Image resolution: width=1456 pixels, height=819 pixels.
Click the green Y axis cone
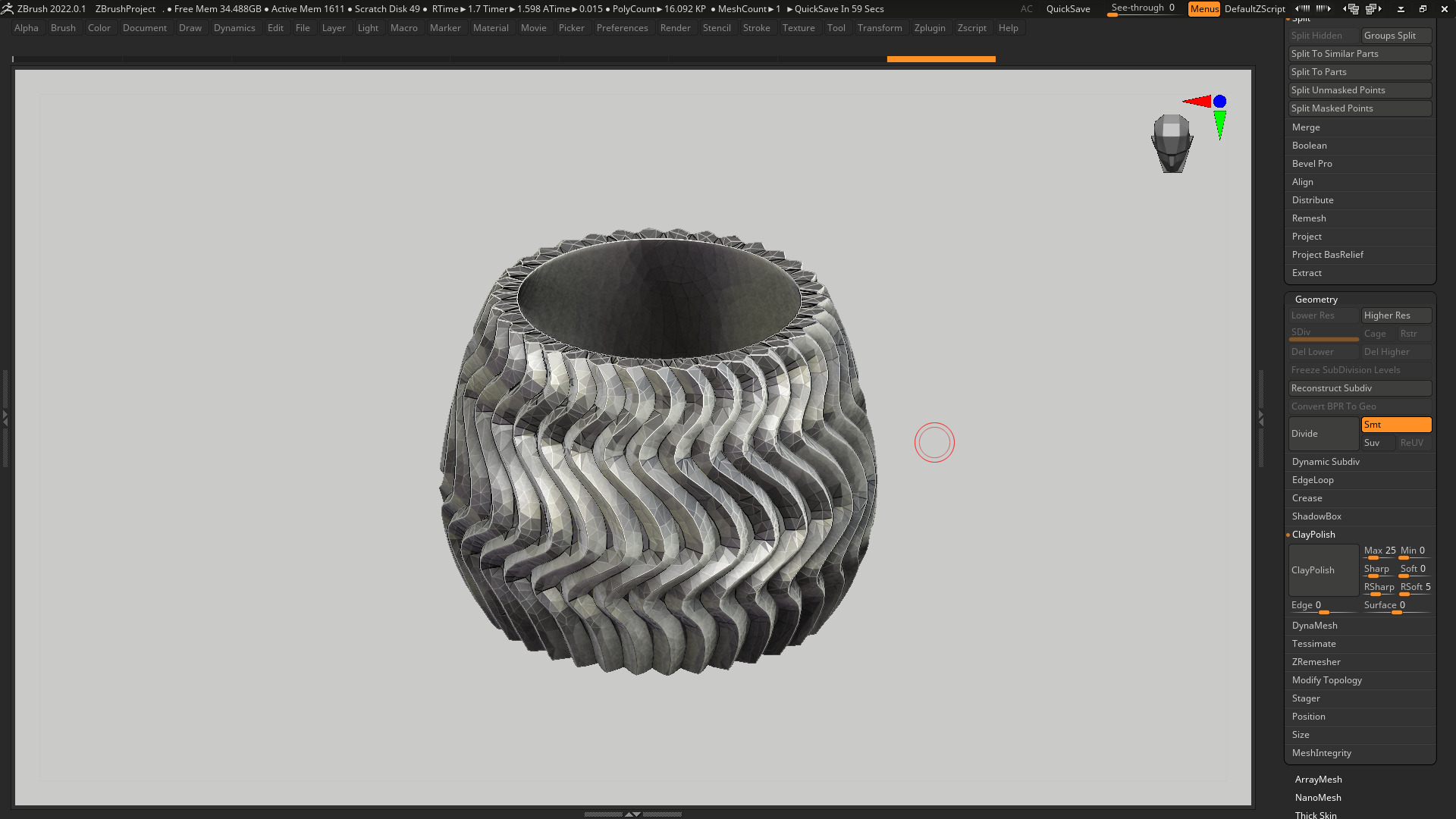pyautogui.click(x=1219, y=125)
